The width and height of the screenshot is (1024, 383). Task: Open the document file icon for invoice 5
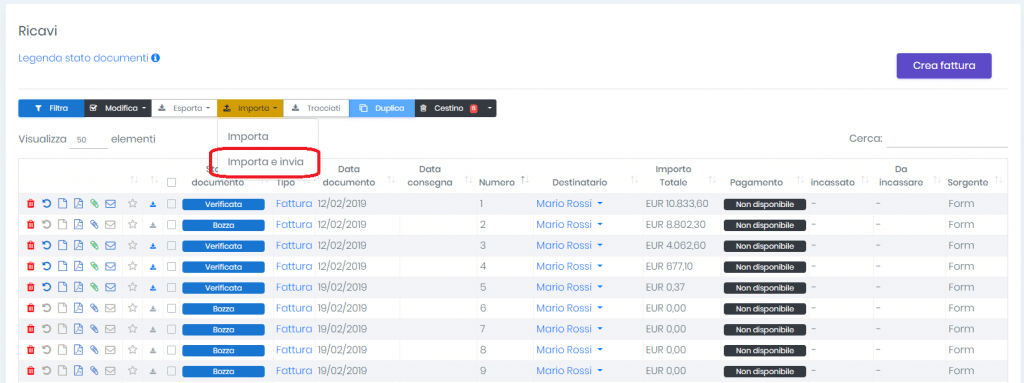63,287
